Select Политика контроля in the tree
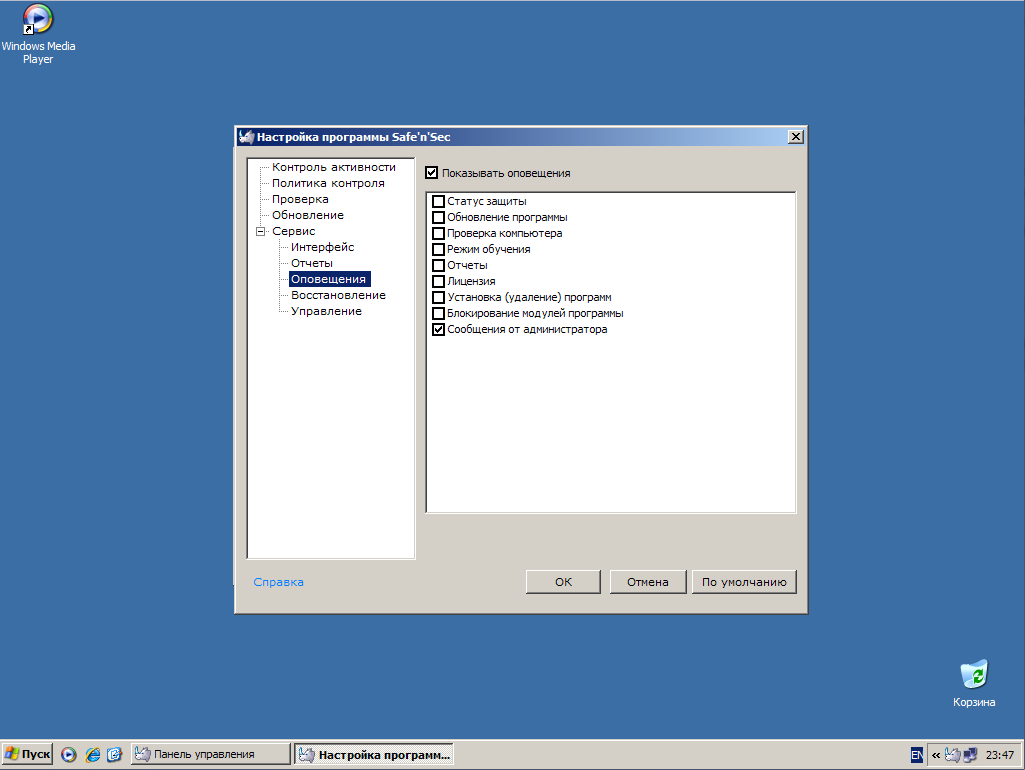 click(x=328, y=183)
